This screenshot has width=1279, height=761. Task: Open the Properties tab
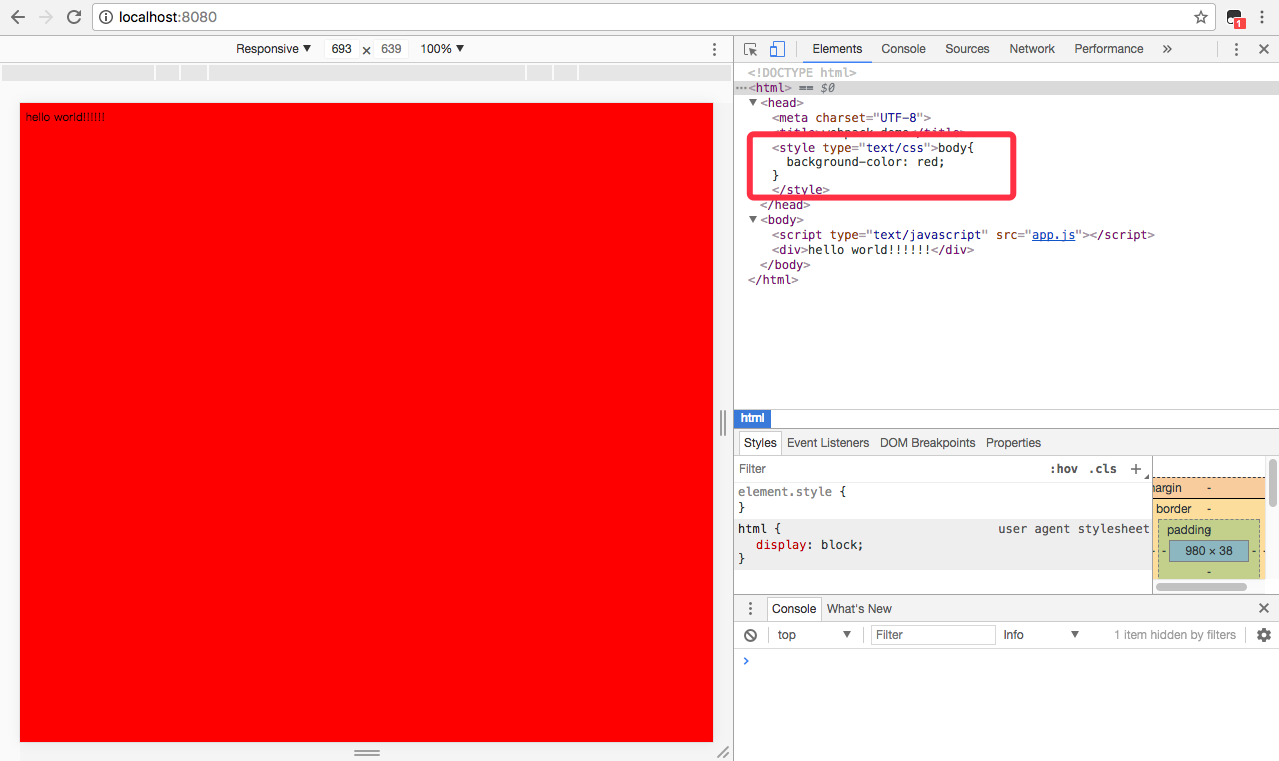coord(1013,443)
